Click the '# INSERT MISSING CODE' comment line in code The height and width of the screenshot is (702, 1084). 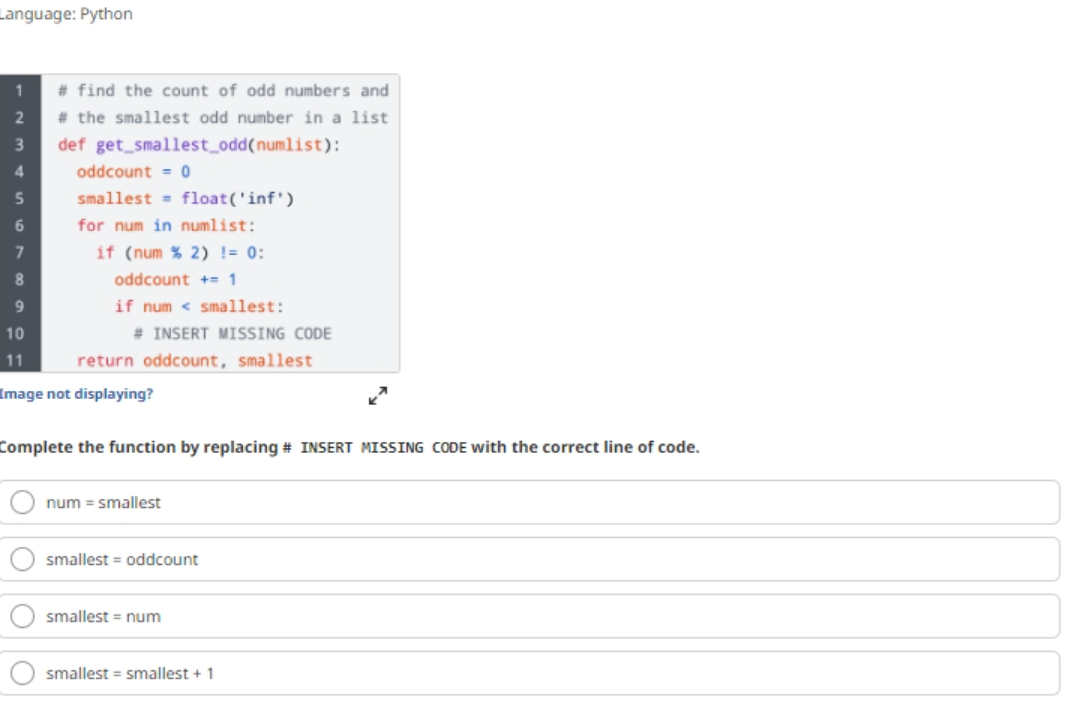coord(232,333)
